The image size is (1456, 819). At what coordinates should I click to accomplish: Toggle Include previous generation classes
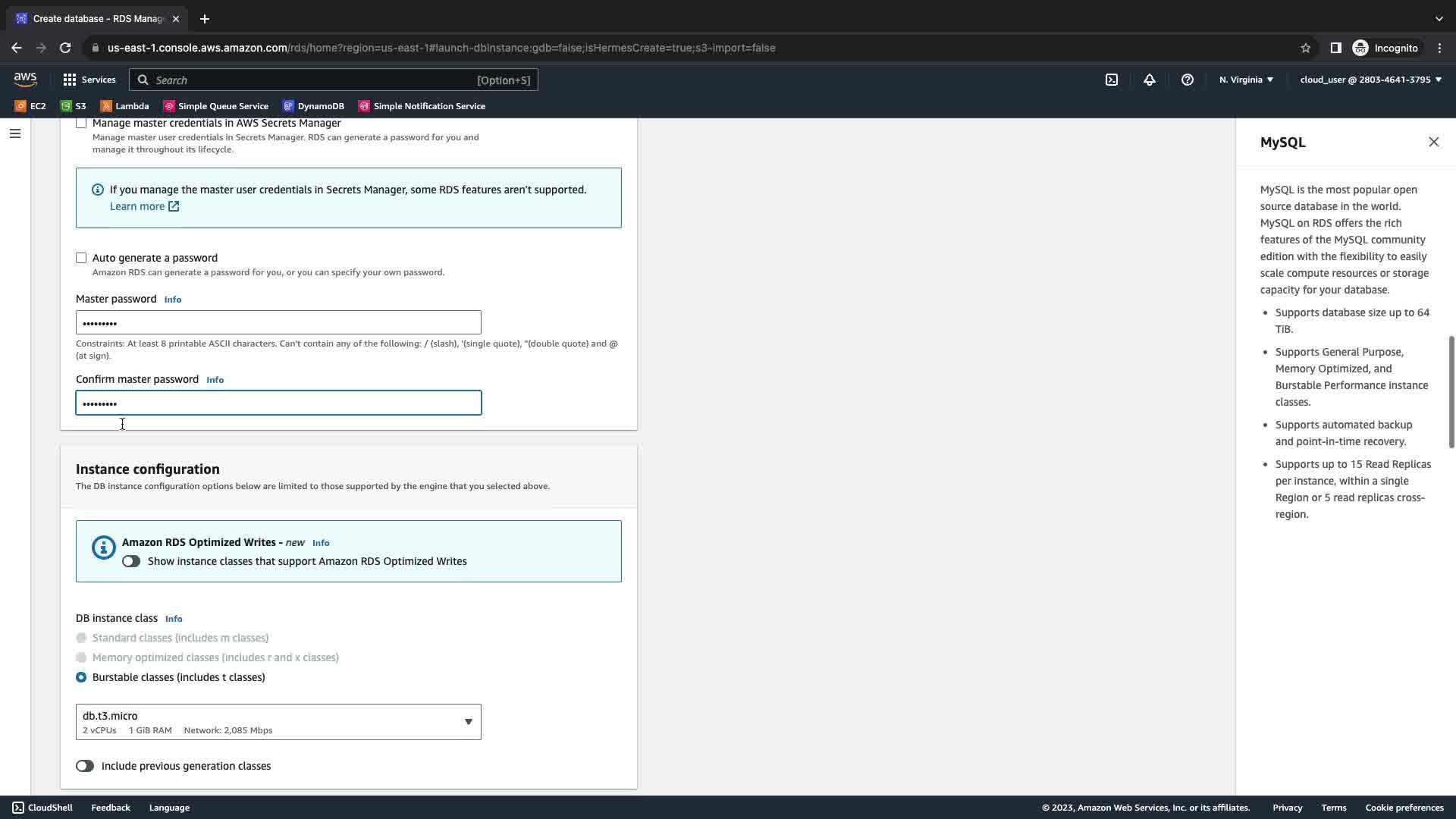85,766
